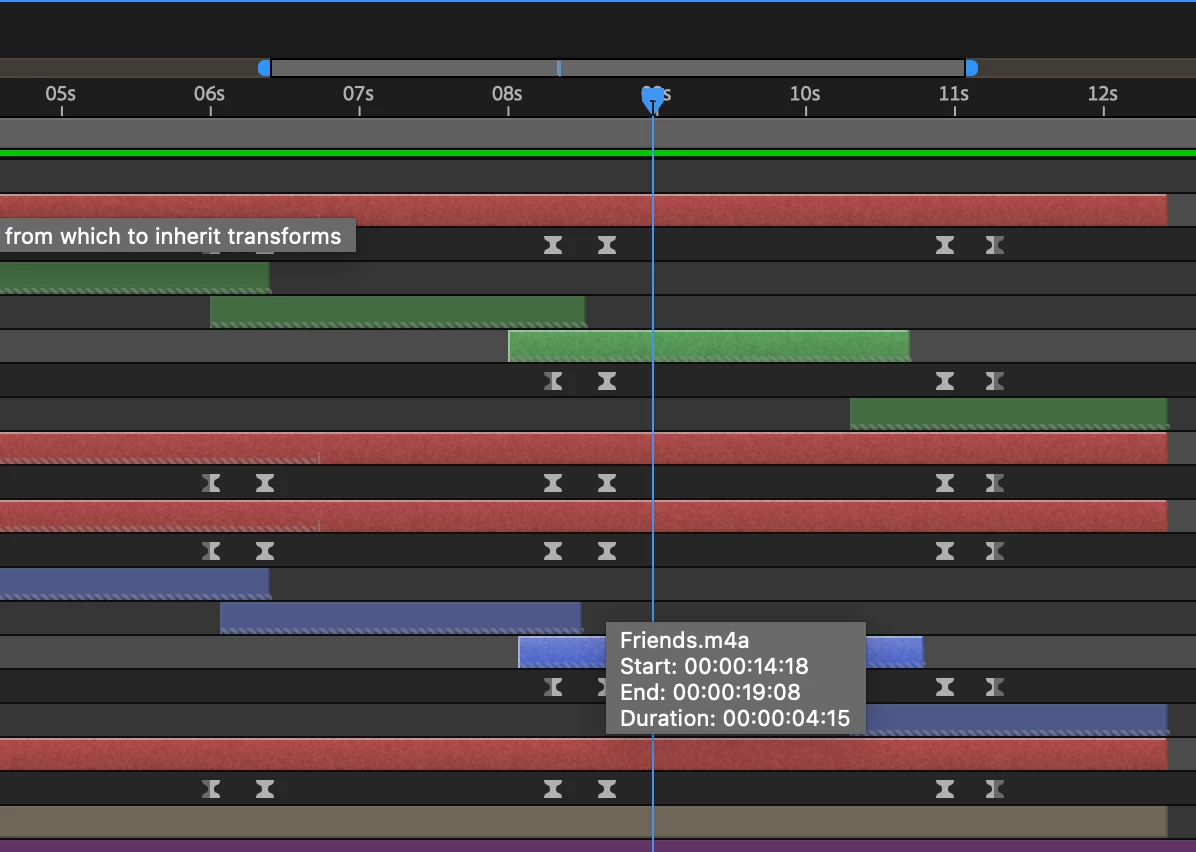Jump to 12s on the time ruler

(x=1102, y=94)
